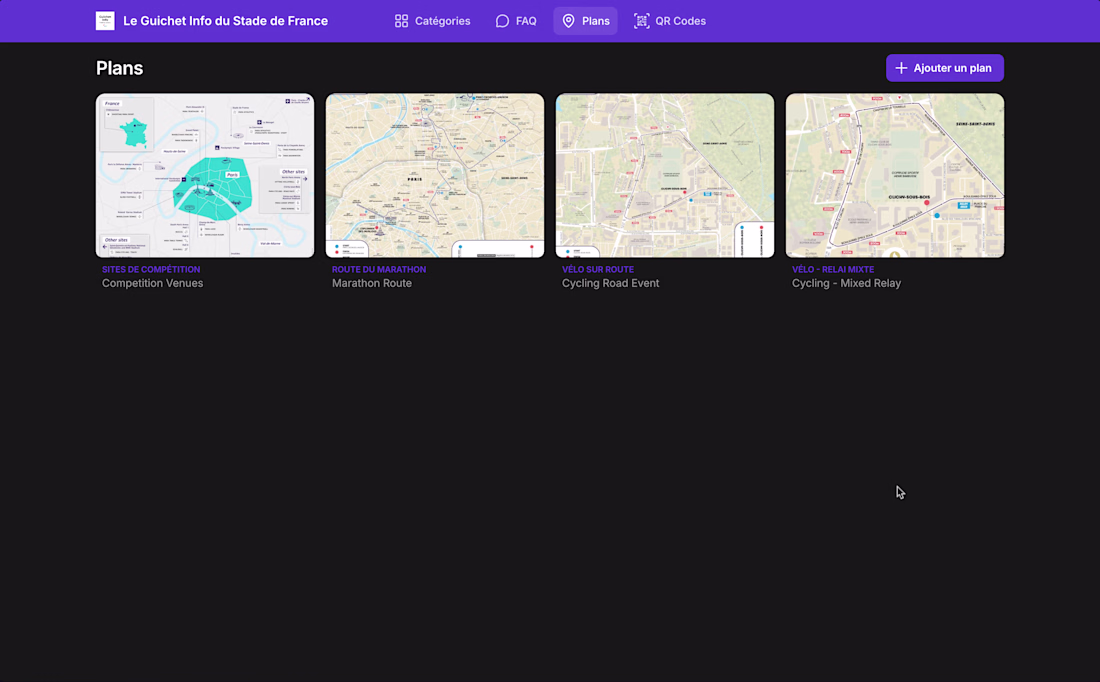Viewport: 1100px width, 682px height.
Task: Select the Competition Venues caption
Action: point(152,283)
